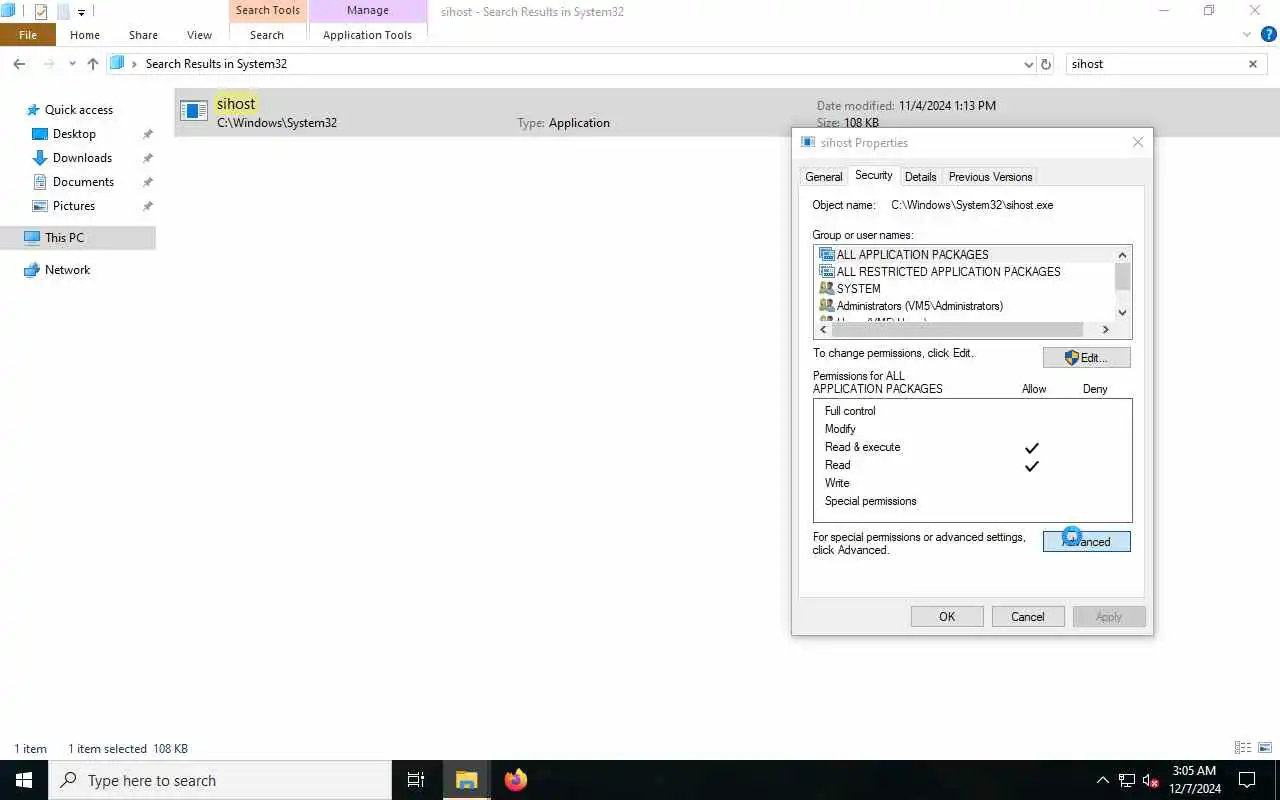Open Task View on the taskbar
Viewport: 1280px width, 800px height.
(416, 780)
